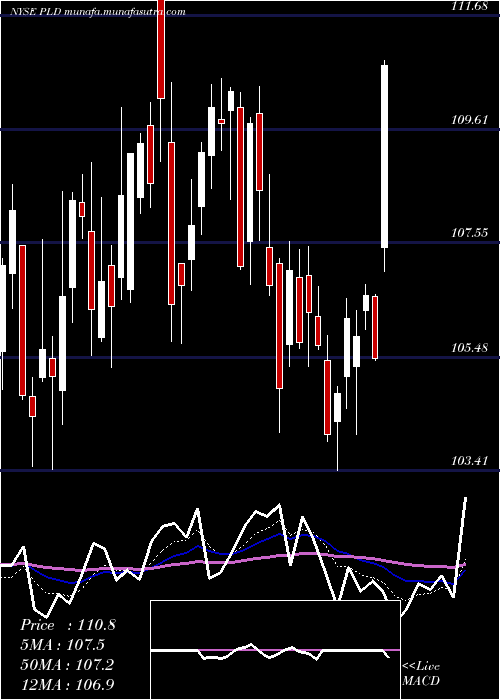Click the 12MA : 106.9 value
Image resolution: width=500 pixels, height=700 pixels.
click(67, 684)
